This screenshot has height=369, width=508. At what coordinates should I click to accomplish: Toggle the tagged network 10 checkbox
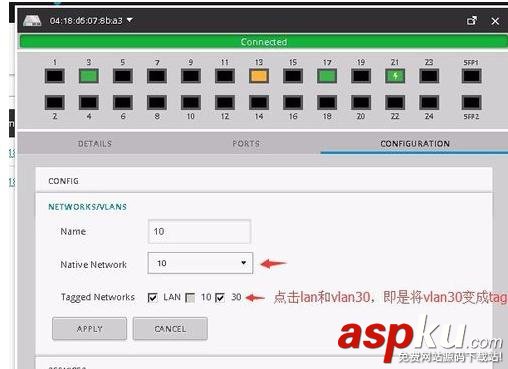coord(190,297)
